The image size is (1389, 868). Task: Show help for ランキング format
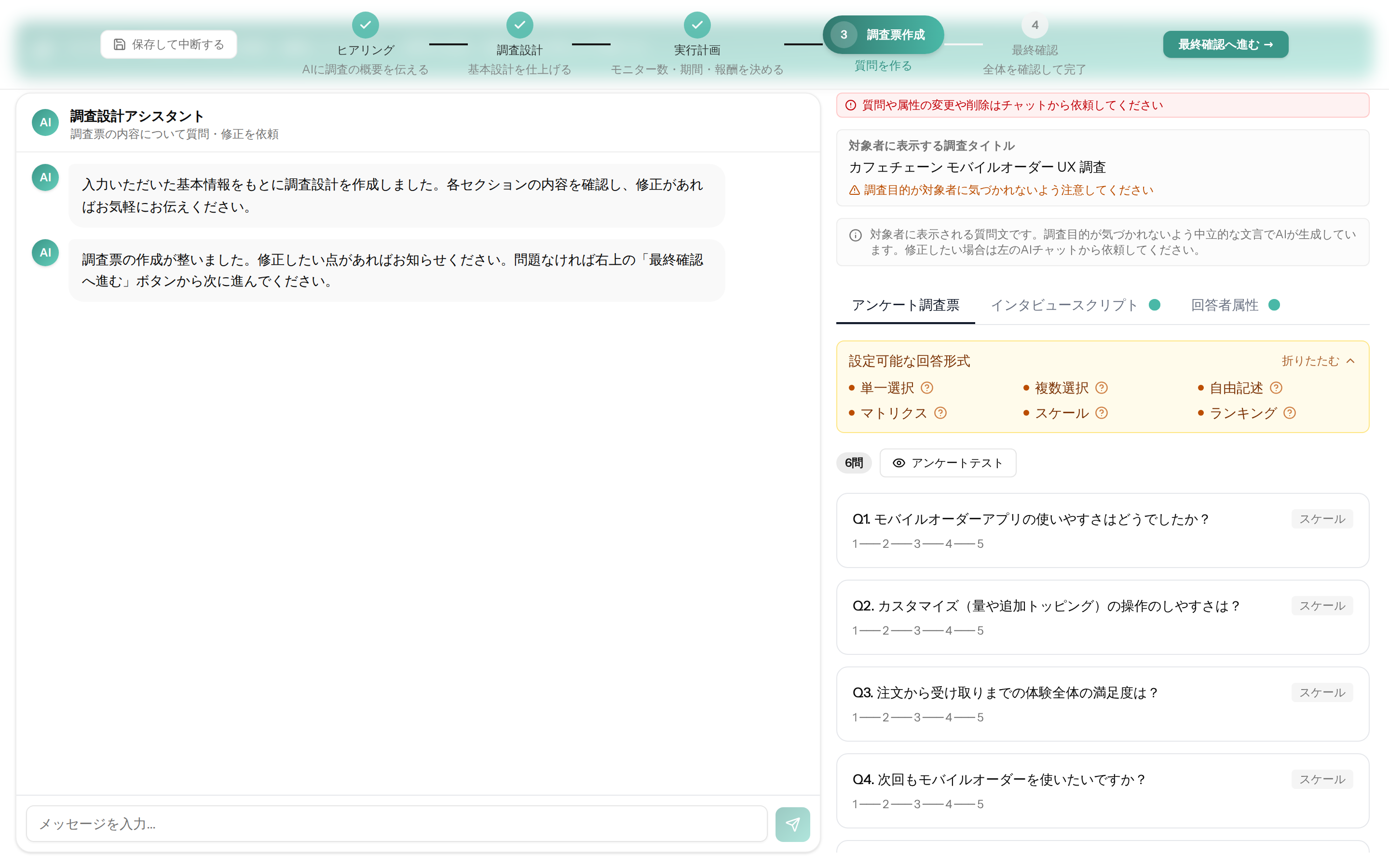click(x=1289, y=413)
